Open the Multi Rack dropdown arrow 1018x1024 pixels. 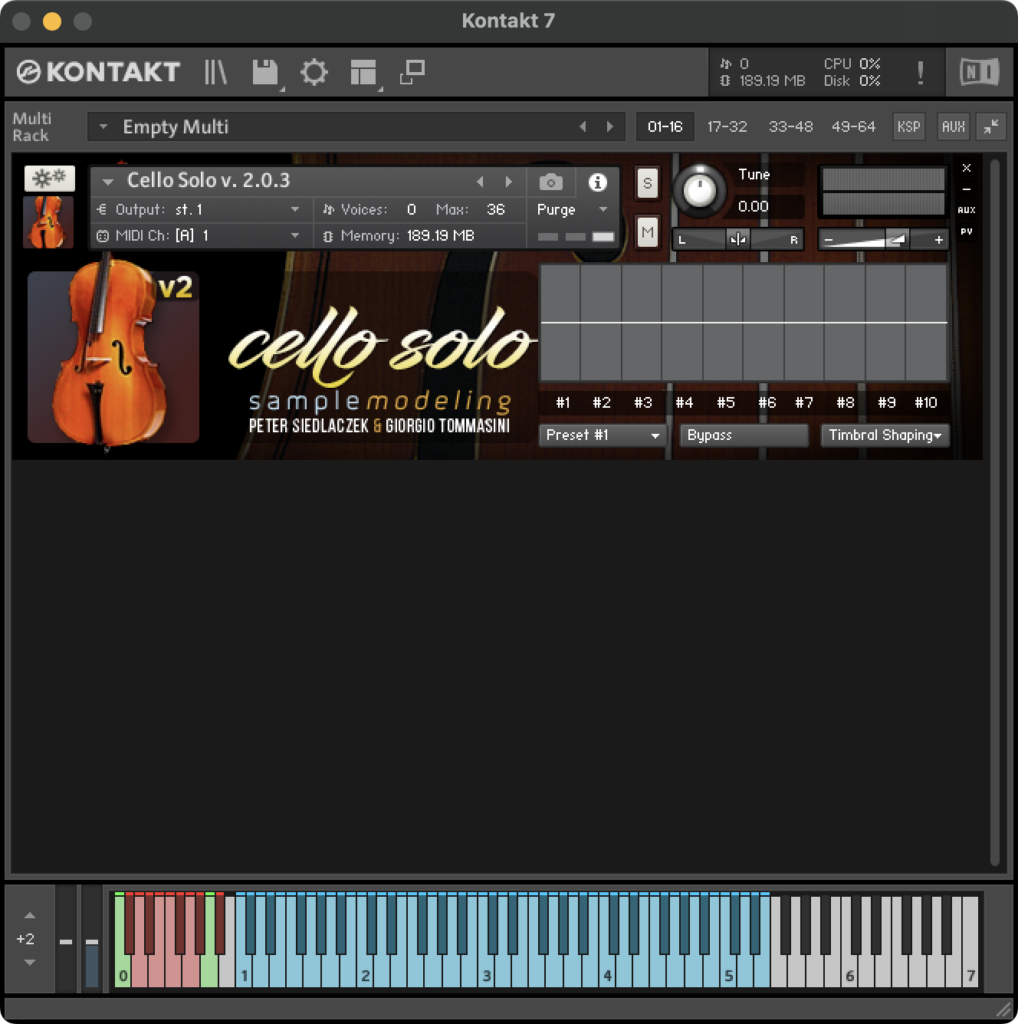pos(103,127)
